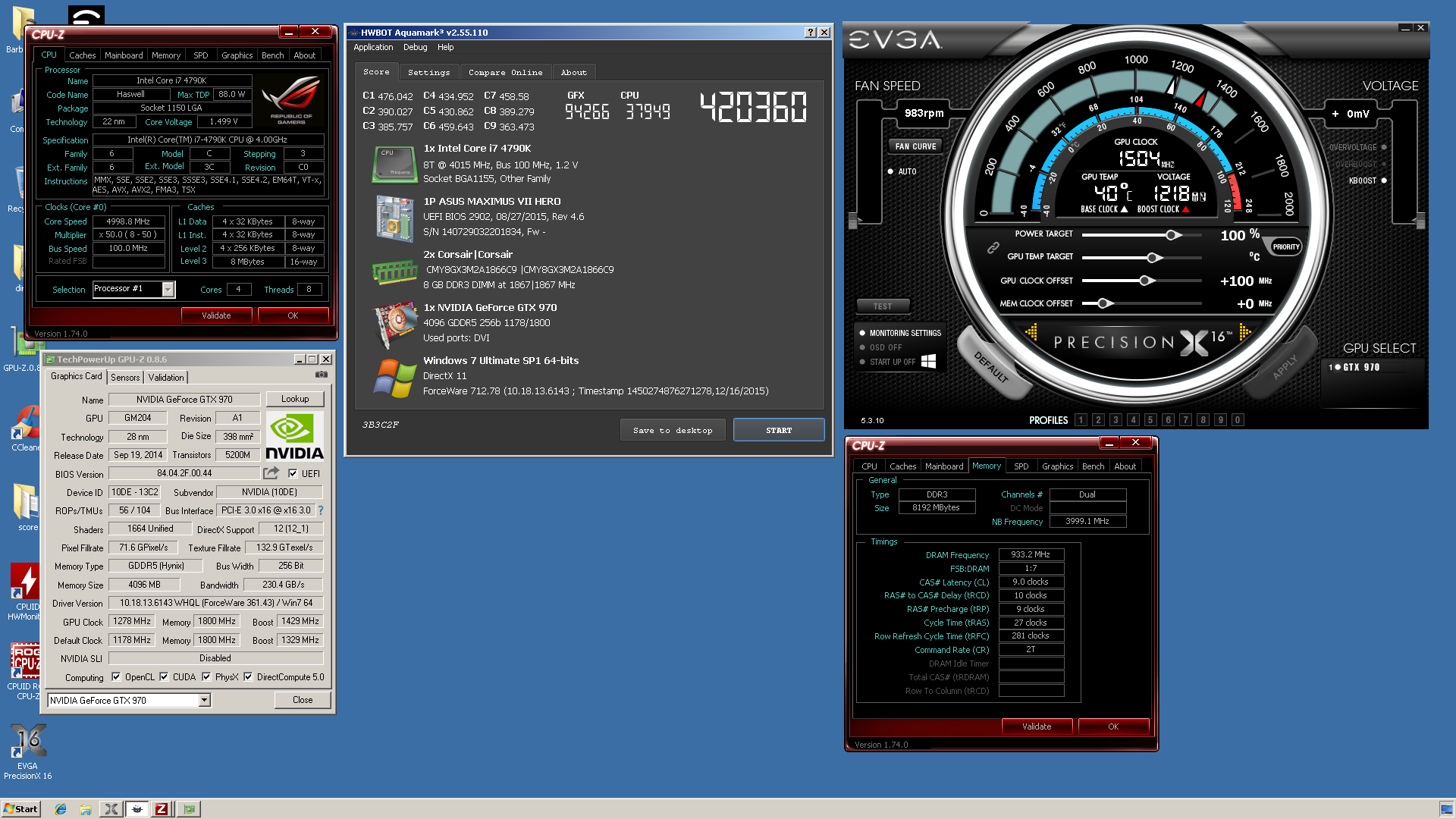Click left yellow arrow beside Precision logo
This screenshot has width=1456, height=819.
(x=1031, y=332)
